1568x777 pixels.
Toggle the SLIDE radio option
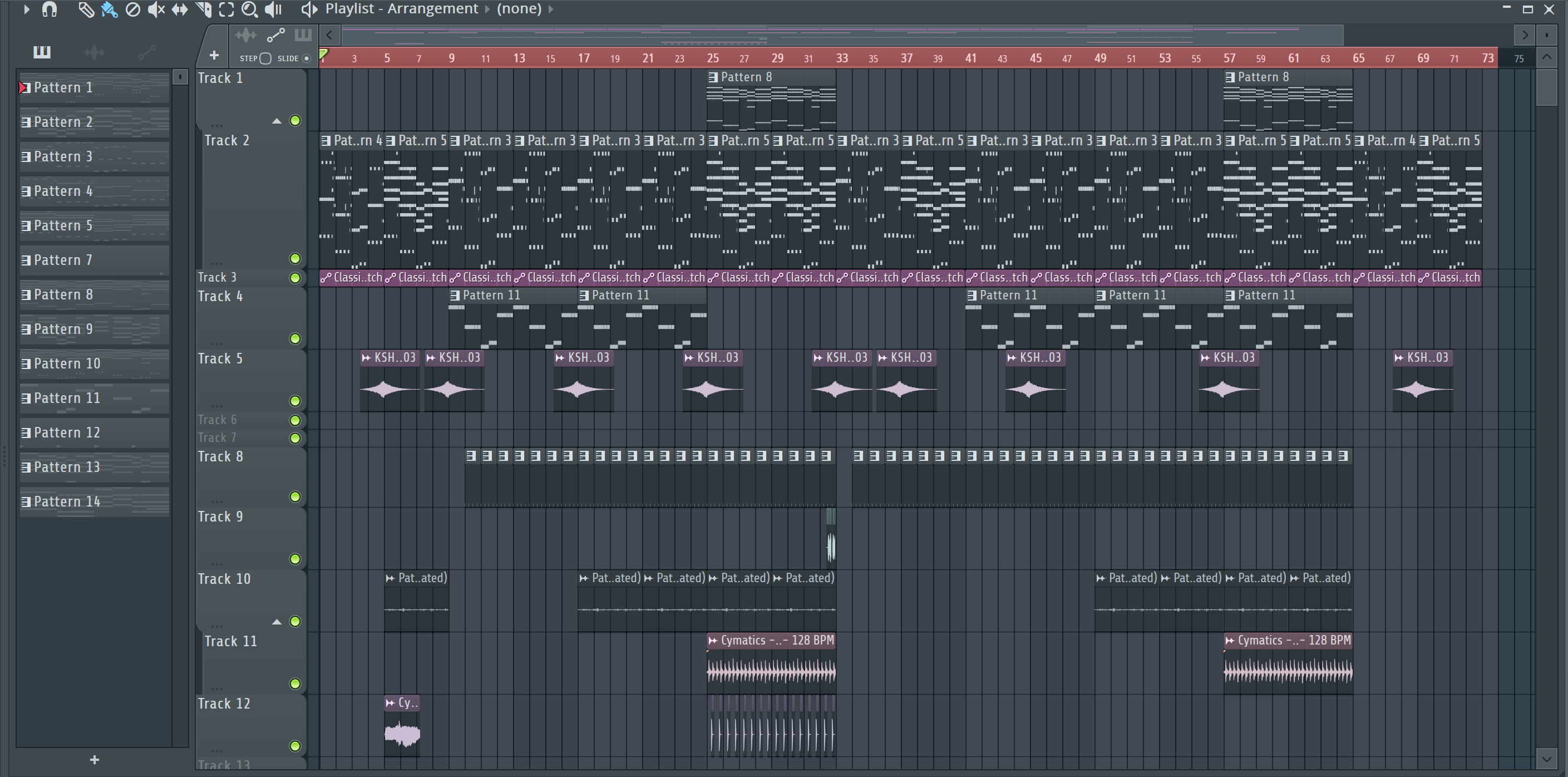[x=307, y=58]
